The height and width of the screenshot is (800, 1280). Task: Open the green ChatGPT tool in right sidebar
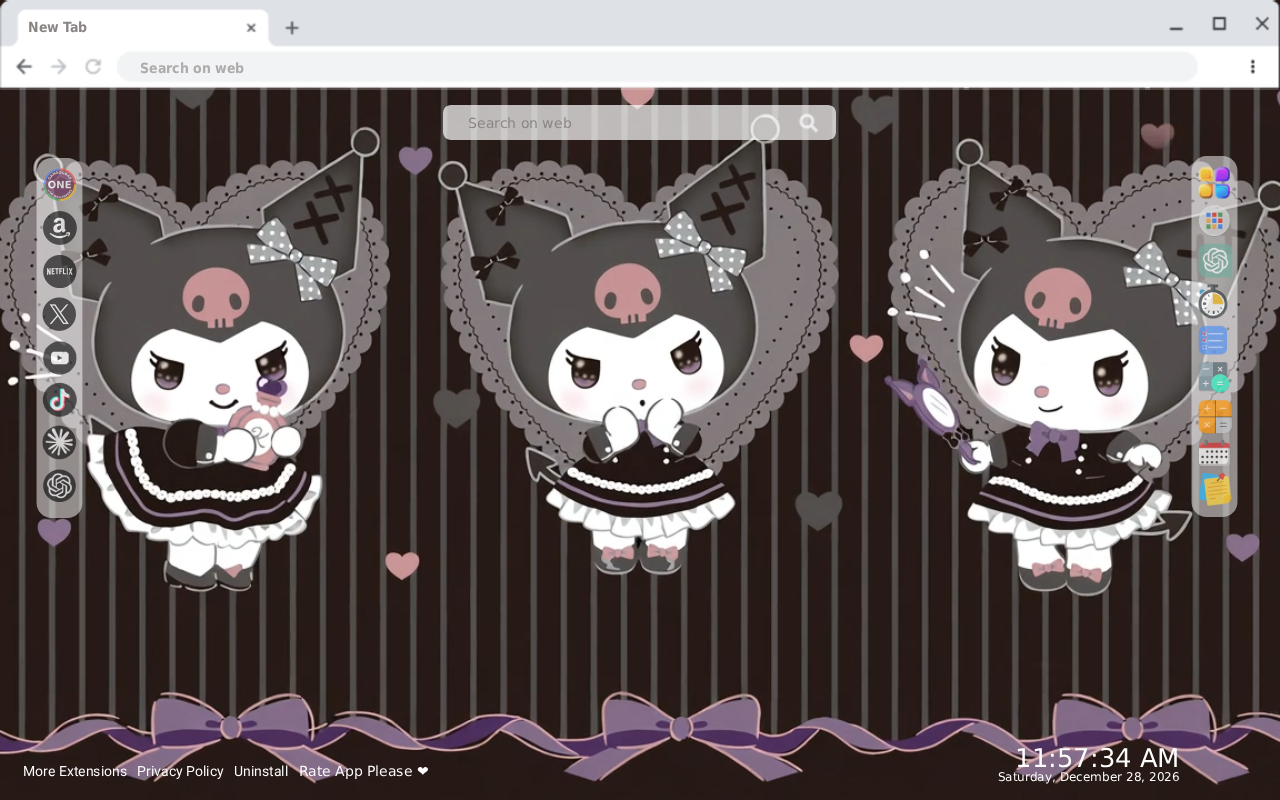point(1214,261)
